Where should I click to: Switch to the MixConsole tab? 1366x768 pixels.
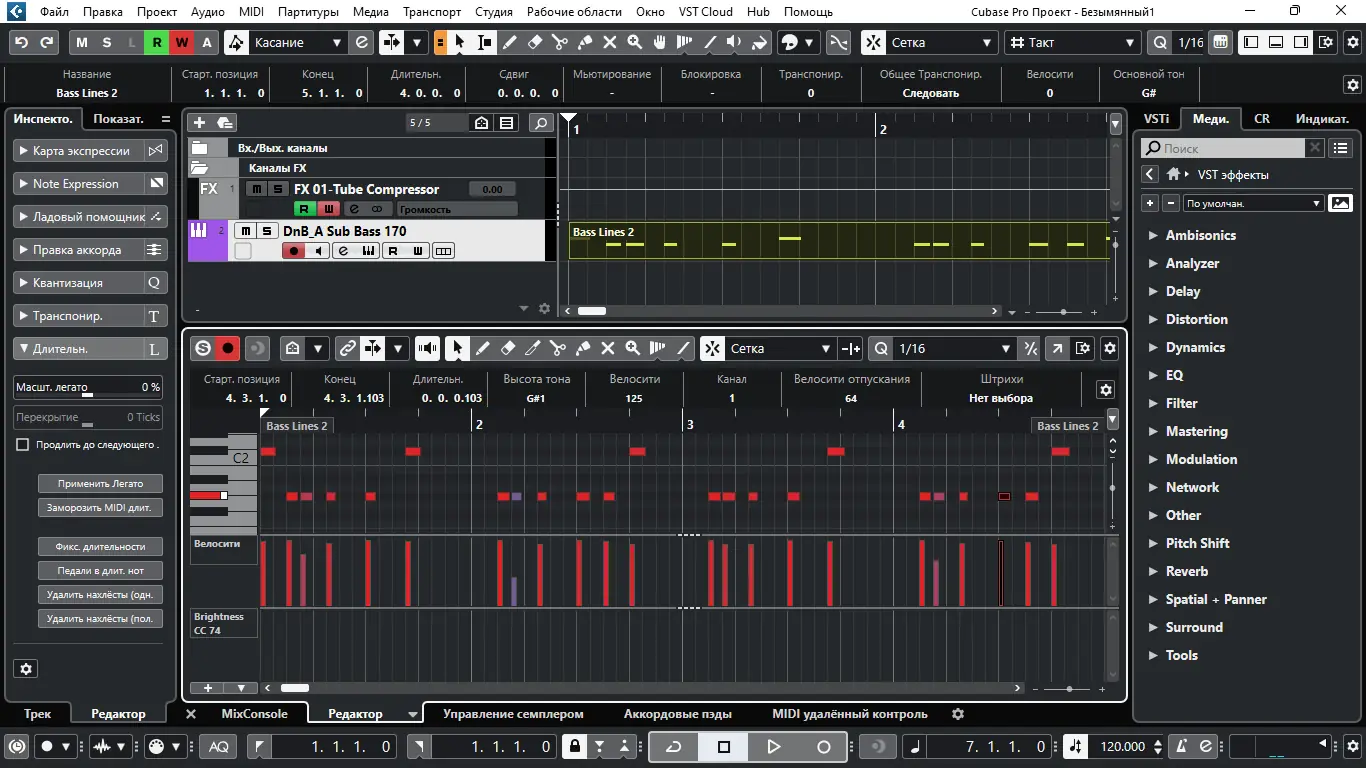(254, 714)
